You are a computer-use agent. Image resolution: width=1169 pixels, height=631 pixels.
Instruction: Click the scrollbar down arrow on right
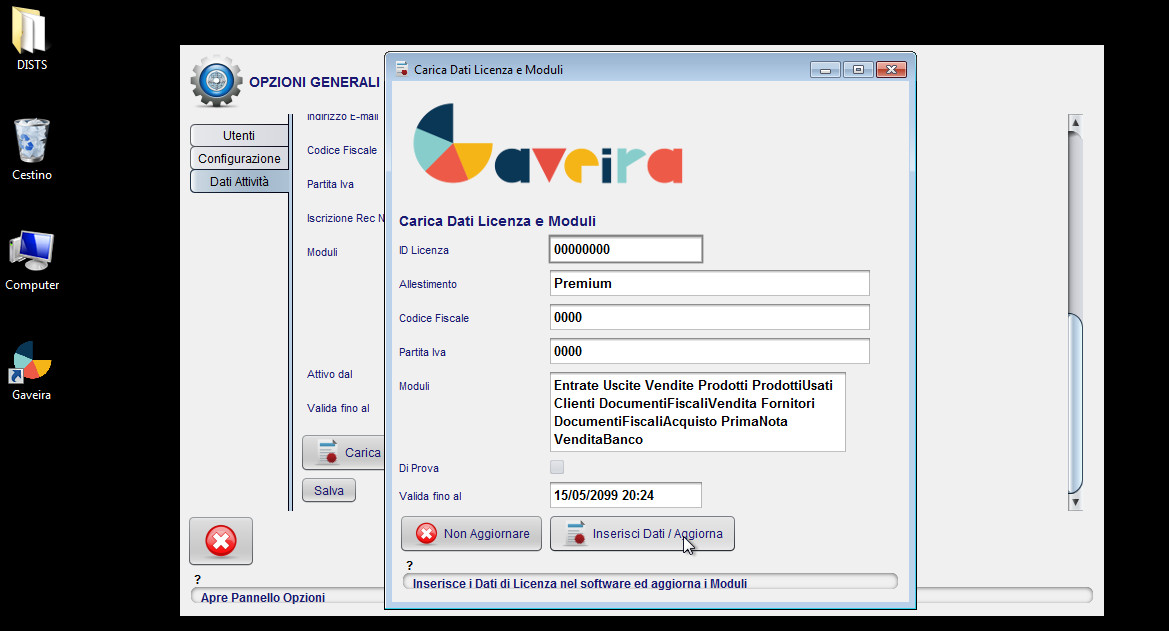tap(1075, 503)
